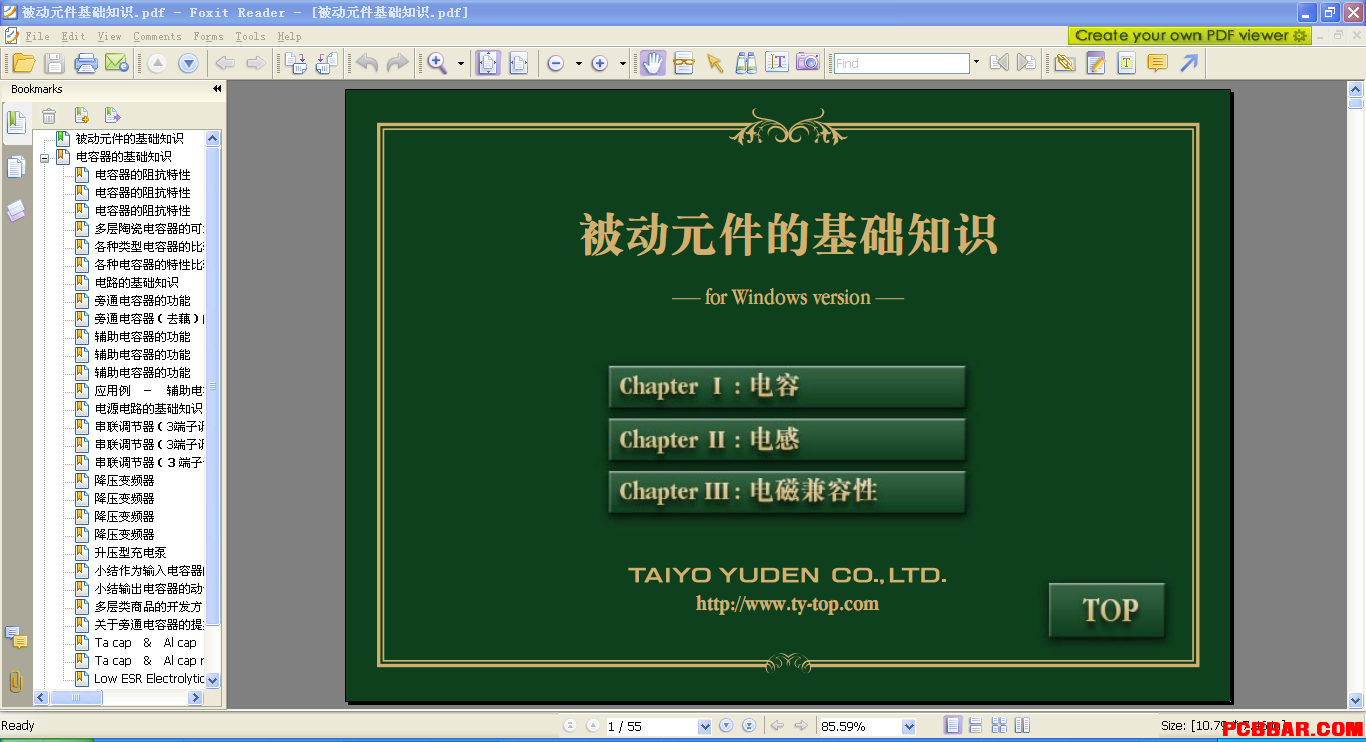Toggle Continuous page layout in the status bar
Image resolution: width=1366 pixels, height=742 pixels.
click(x=975, y=725)
